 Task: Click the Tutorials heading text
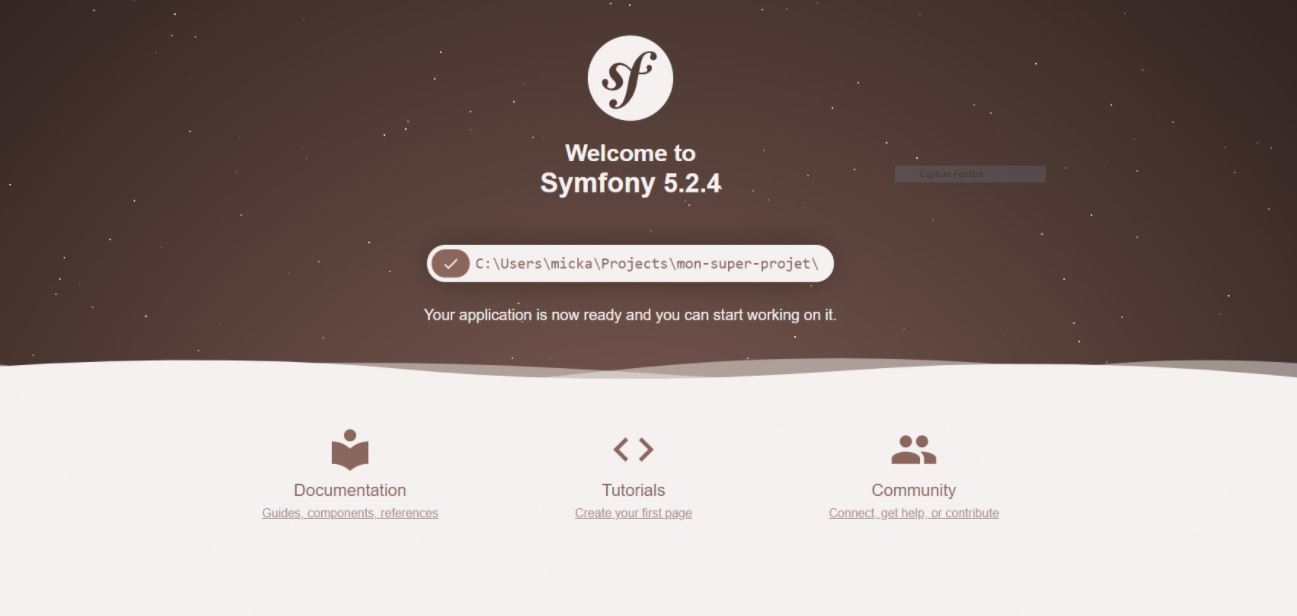coord(633,490)
